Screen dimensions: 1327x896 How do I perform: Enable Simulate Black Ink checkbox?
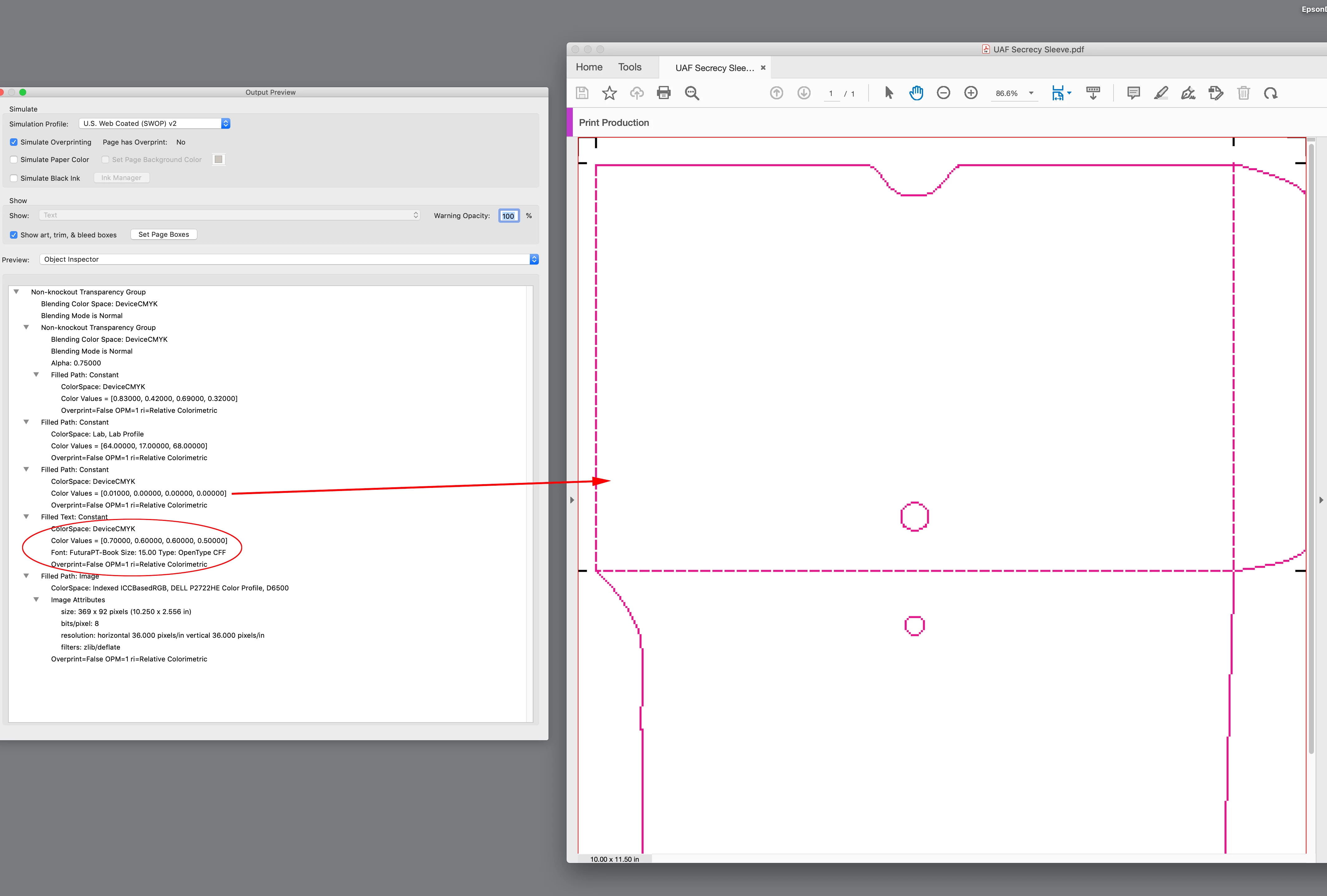(x=14, y=178)
